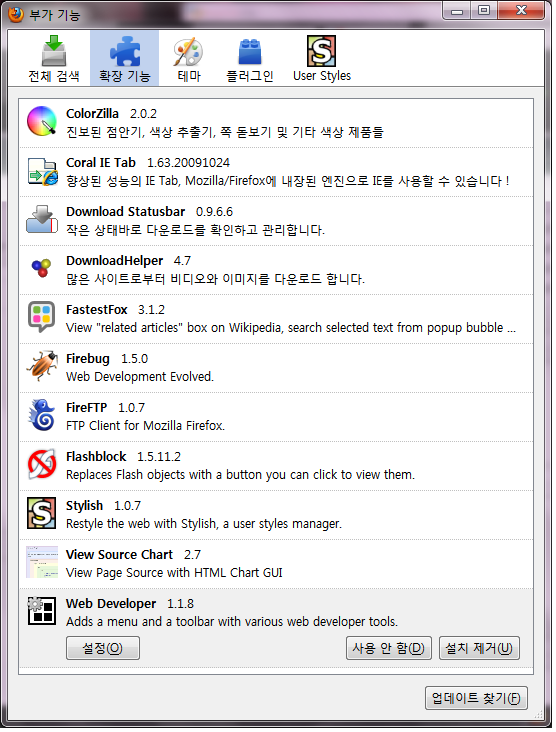Click the Flashblock prohibited icon
This screenshot has height=732, width=556.
[x=42, y=464]
